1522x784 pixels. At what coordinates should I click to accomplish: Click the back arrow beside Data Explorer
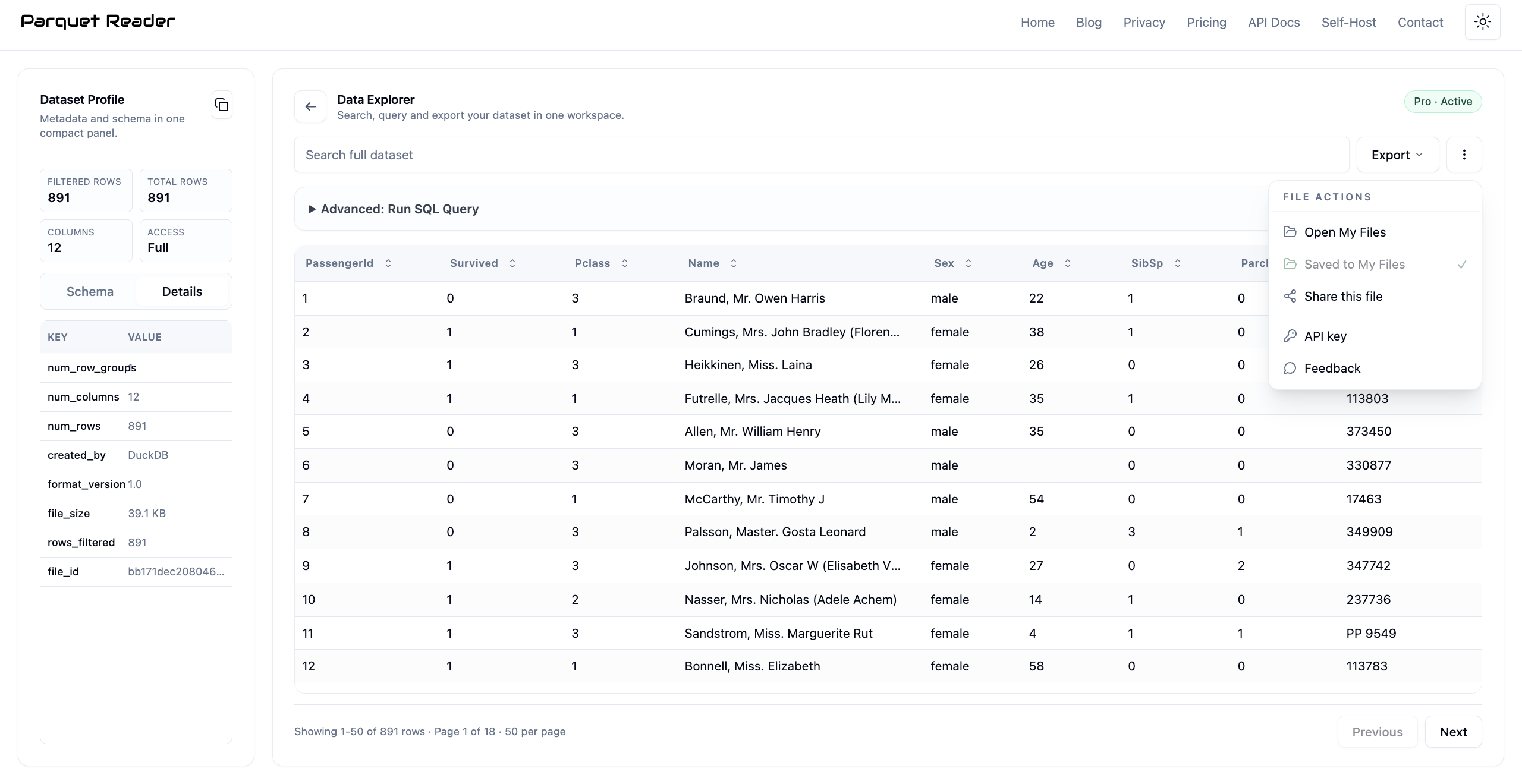click(x=310, y=106)
